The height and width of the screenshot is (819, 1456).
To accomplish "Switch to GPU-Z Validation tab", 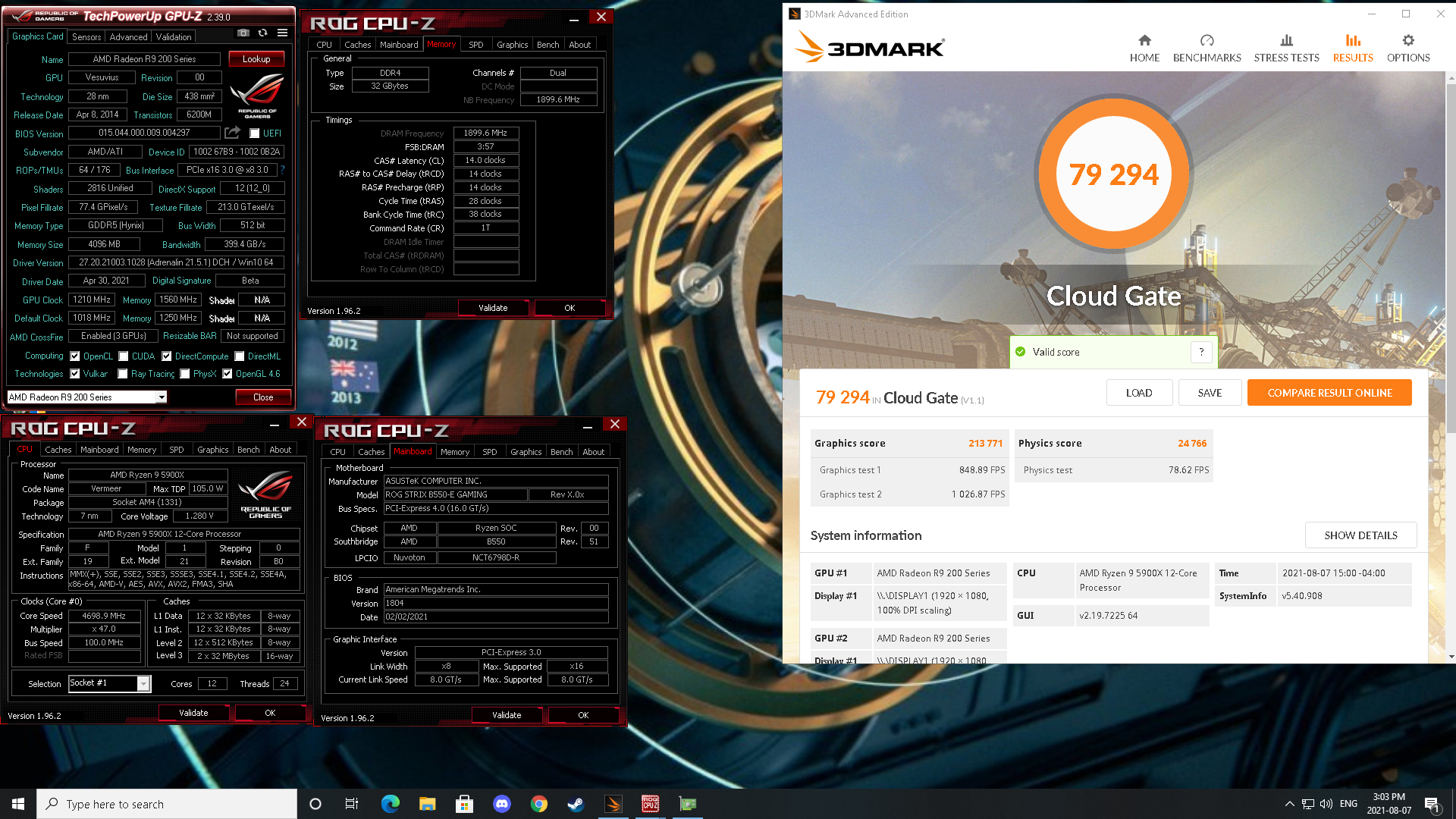I will [174, 36].
